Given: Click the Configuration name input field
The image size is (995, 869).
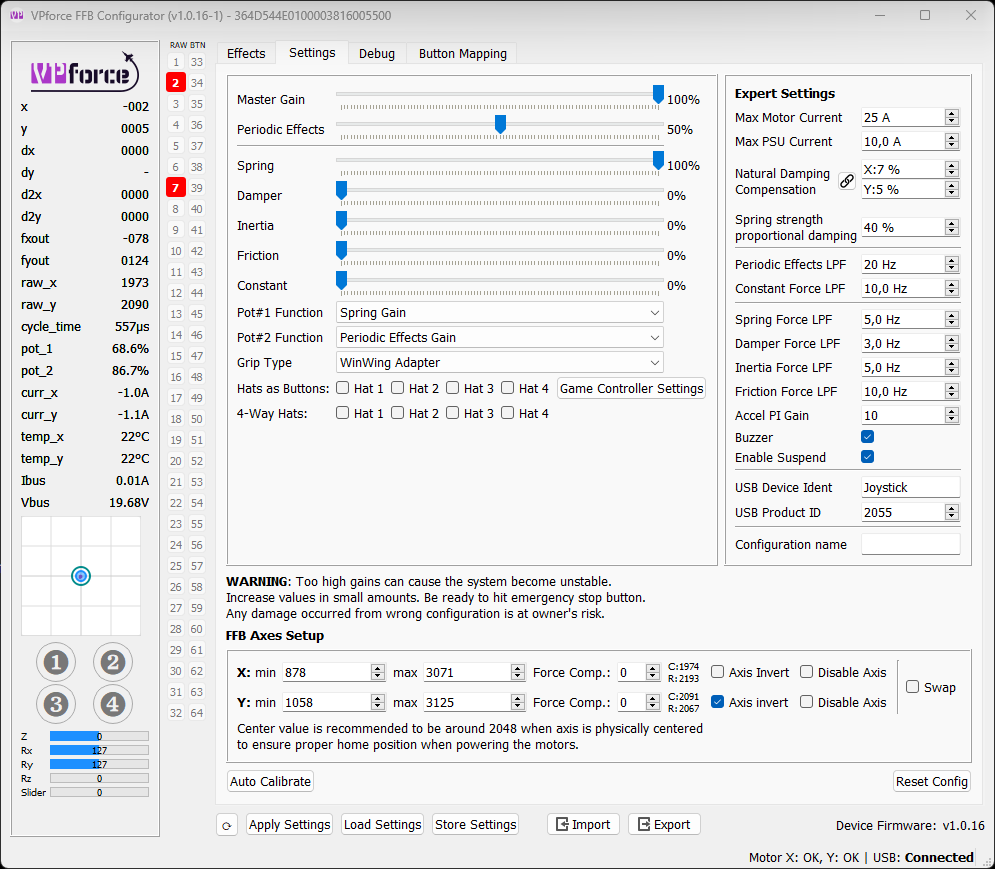Looking at the screenshot, I should pyautogui.click(x=910, y=545).
